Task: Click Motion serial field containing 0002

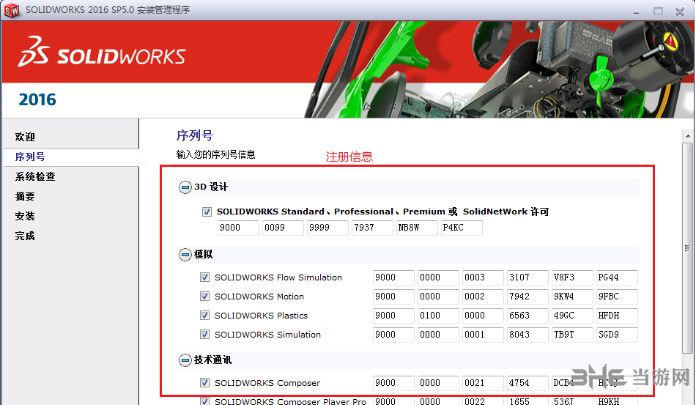Action: pos(483,296)
